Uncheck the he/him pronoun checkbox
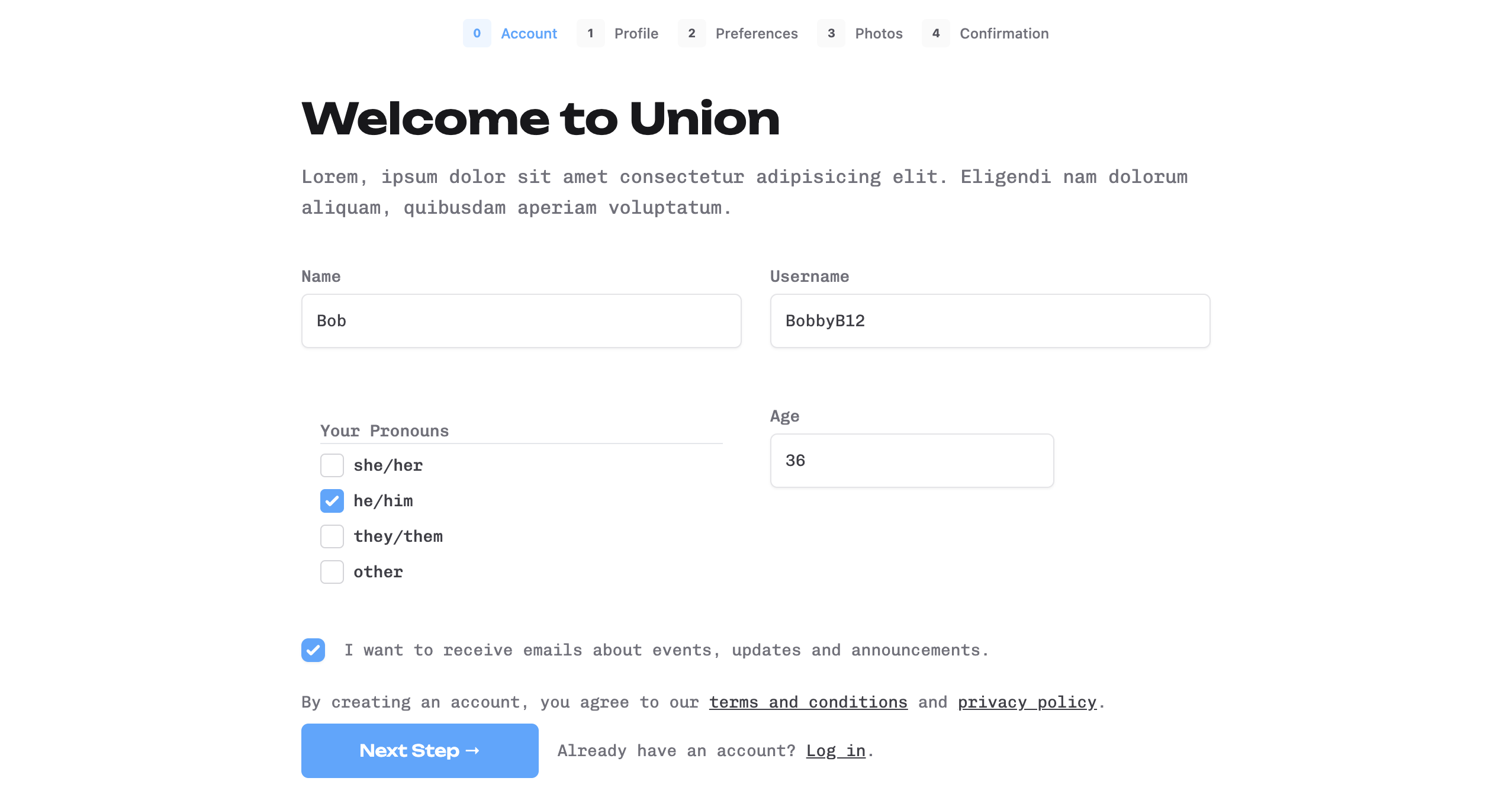The width and height of the screenshot is (1512, 797). 332,501
